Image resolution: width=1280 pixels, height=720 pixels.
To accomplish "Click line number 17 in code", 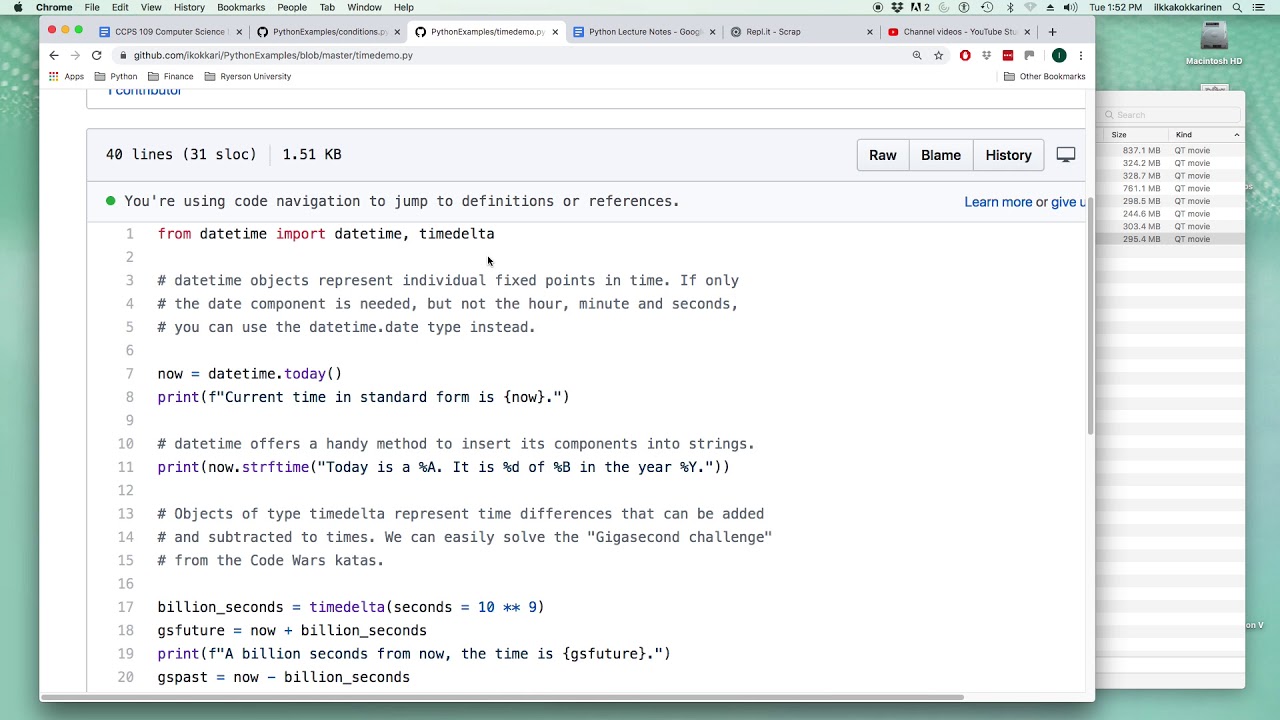I will [125, 607].
